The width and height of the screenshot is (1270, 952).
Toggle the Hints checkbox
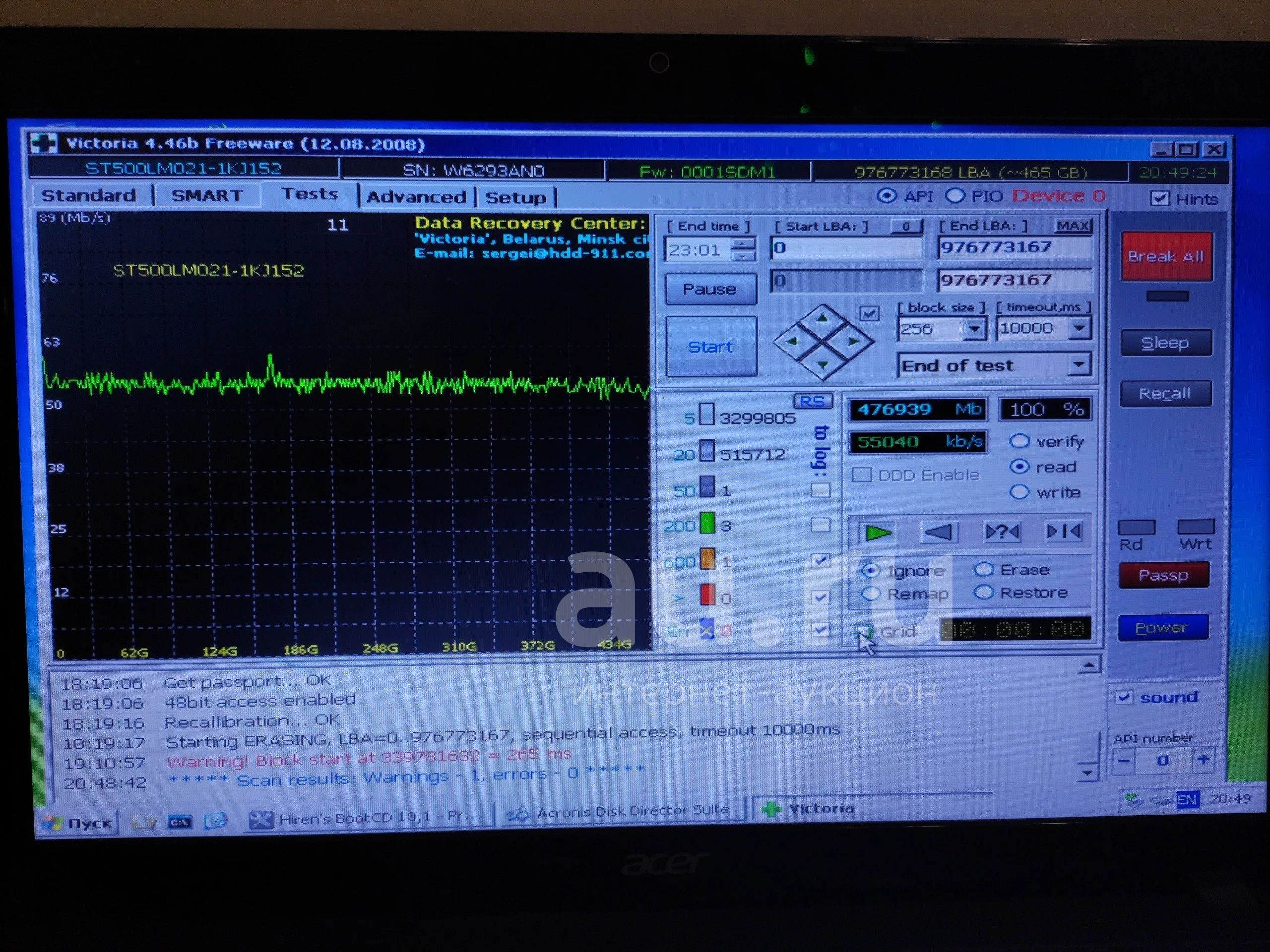pyautogui.click(x=1159, y=198)
